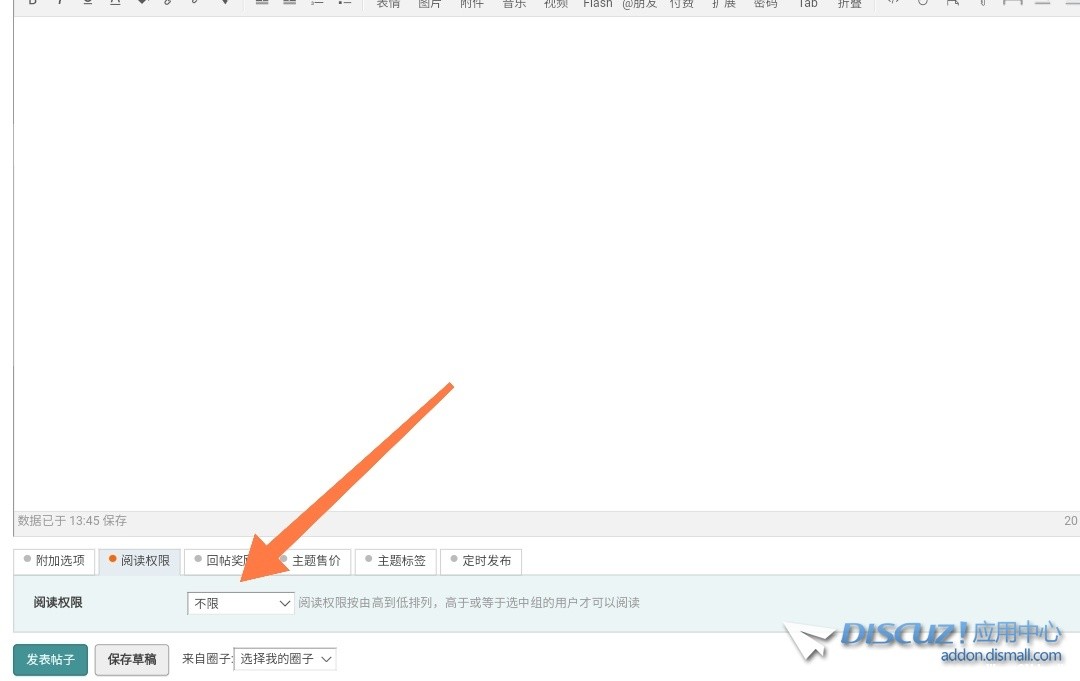1080x681 pixels.
Task: Add an attachment via 附件
Action: 472,4
